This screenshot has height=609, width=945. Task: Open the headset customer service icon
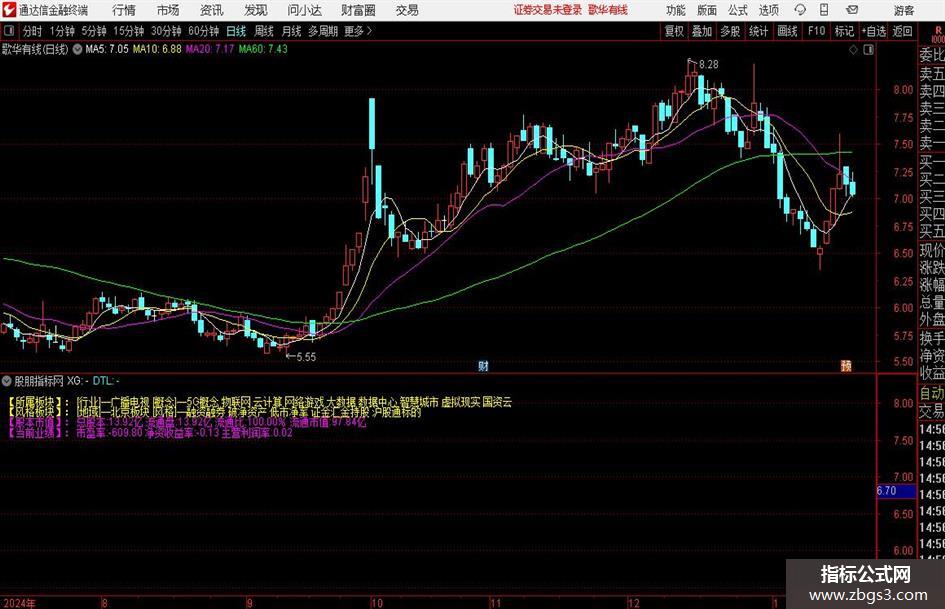click(x=800, y=10)
